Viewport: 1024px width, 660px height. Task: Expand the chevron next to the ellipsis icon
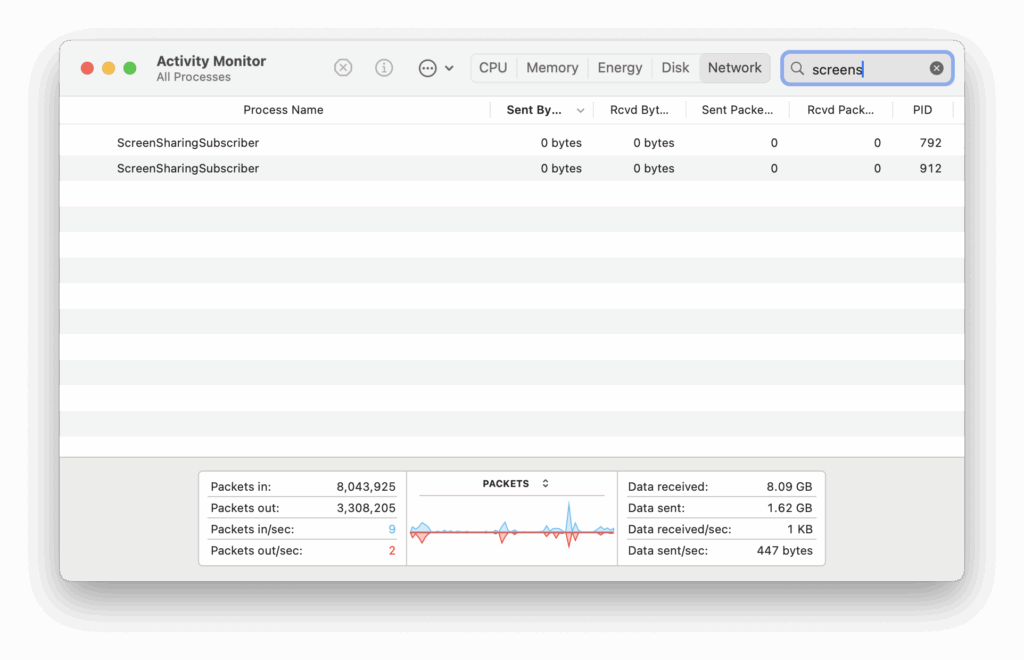coord(449,68)
